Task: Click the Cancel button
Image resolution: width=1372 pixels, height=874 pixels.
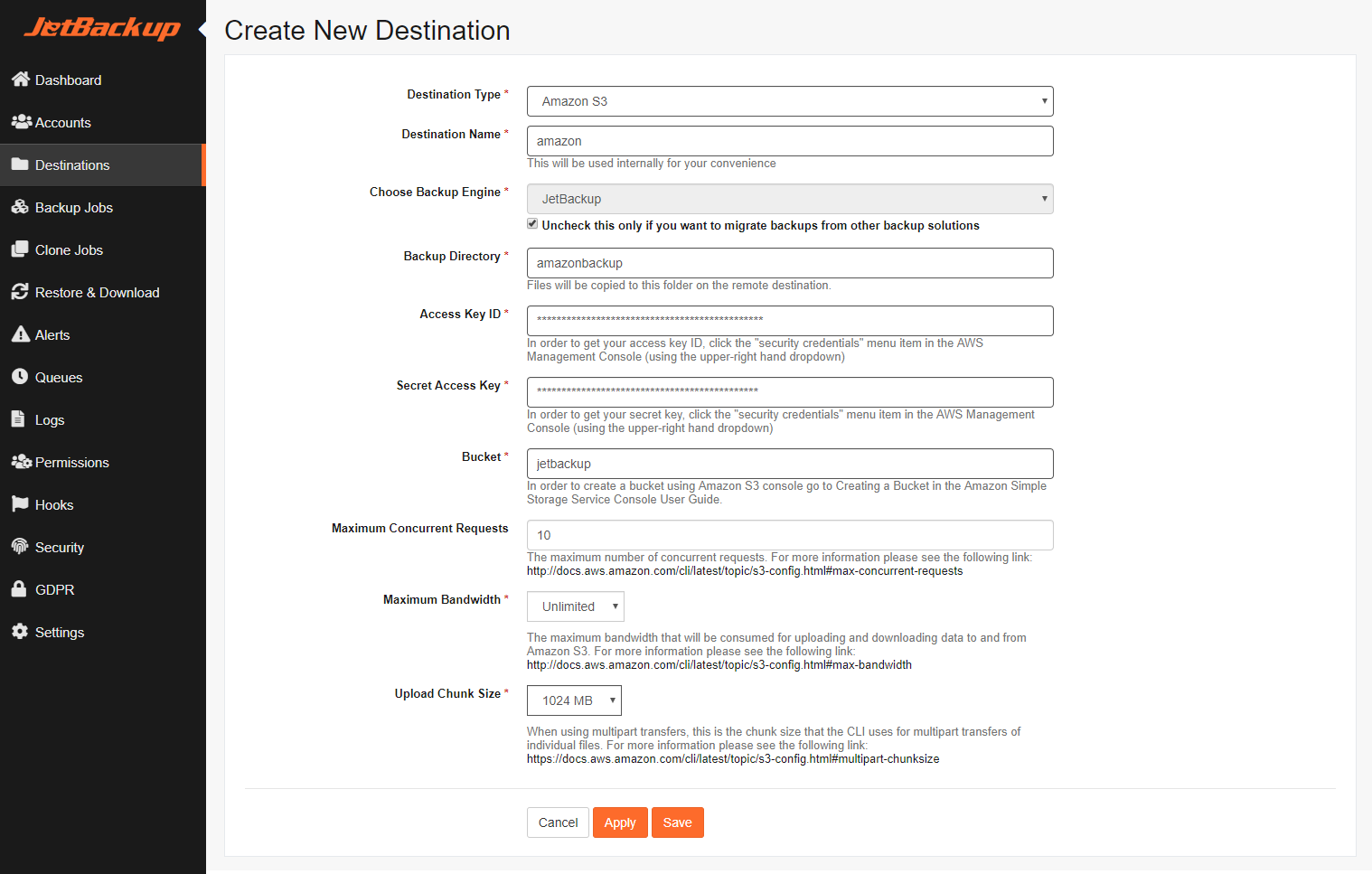Action: tap(558, 822)
